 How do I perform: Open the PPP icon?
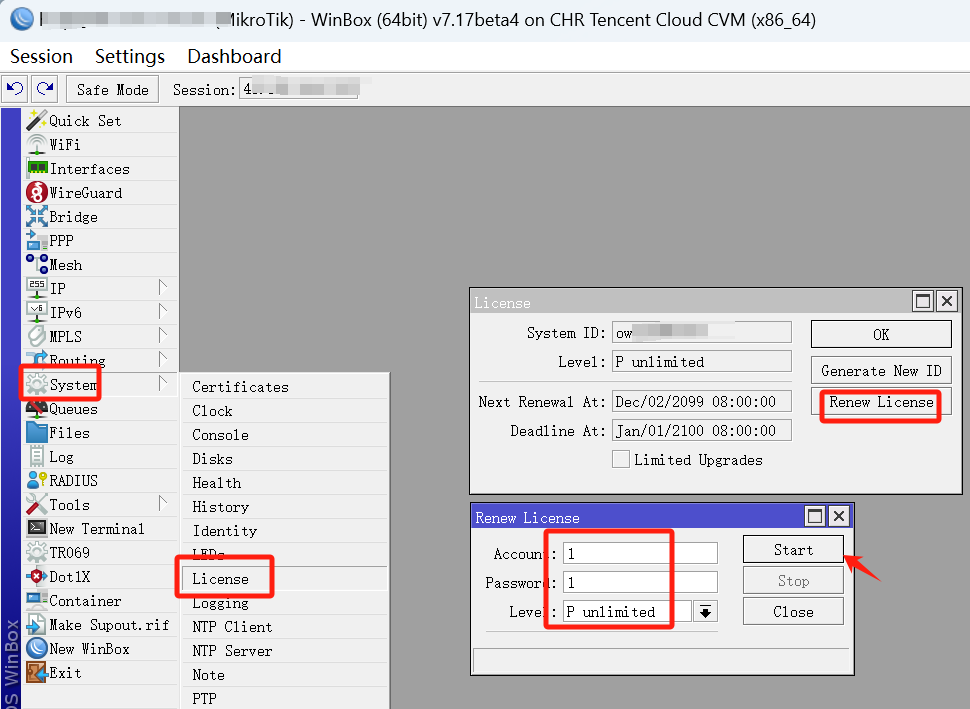click(36, 241)
